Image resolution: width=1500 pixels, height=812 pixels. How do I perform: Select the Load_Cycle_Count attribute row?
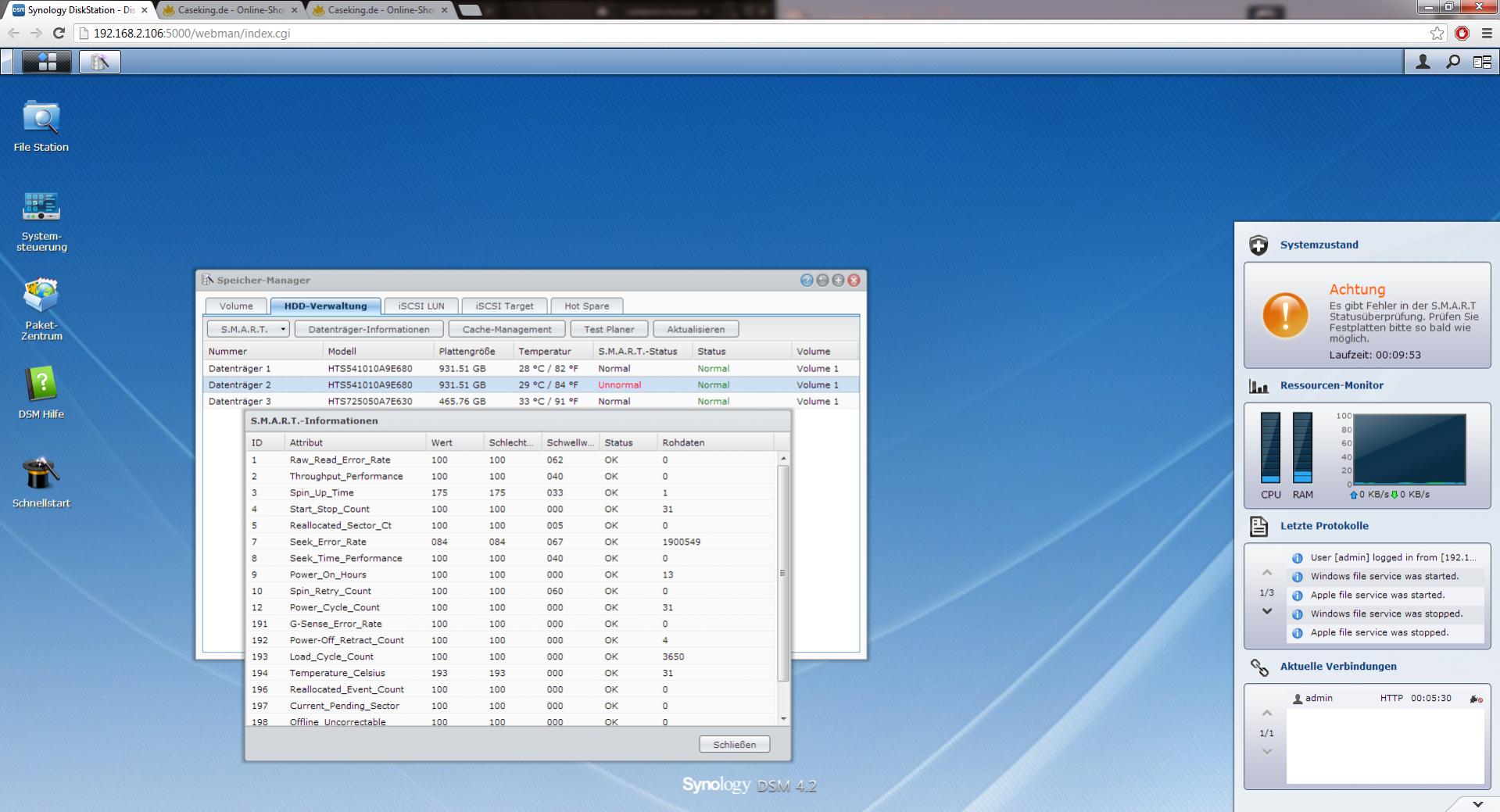[x=512, y=656]
